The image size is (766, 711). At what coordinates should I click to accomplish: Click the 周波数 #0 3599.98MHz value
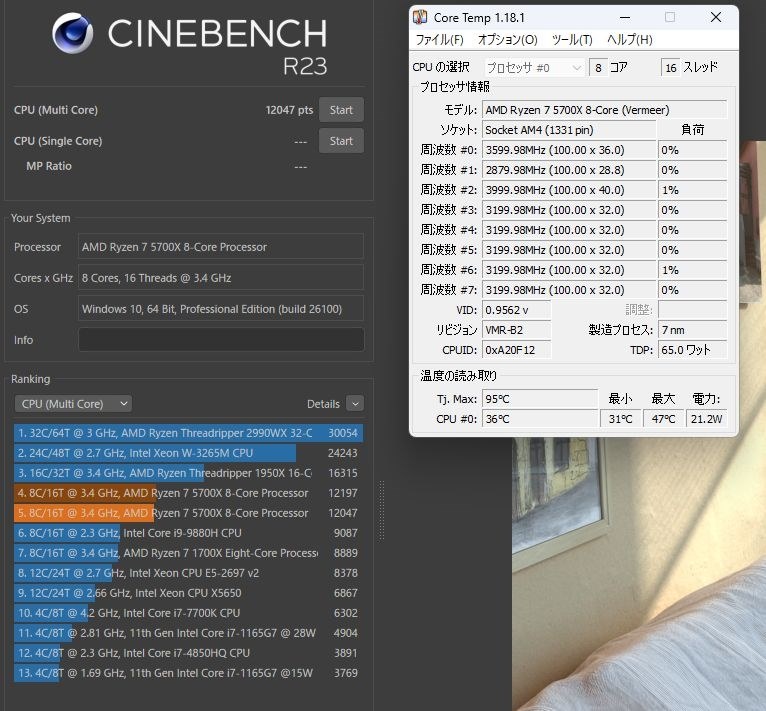coord(569,150)
